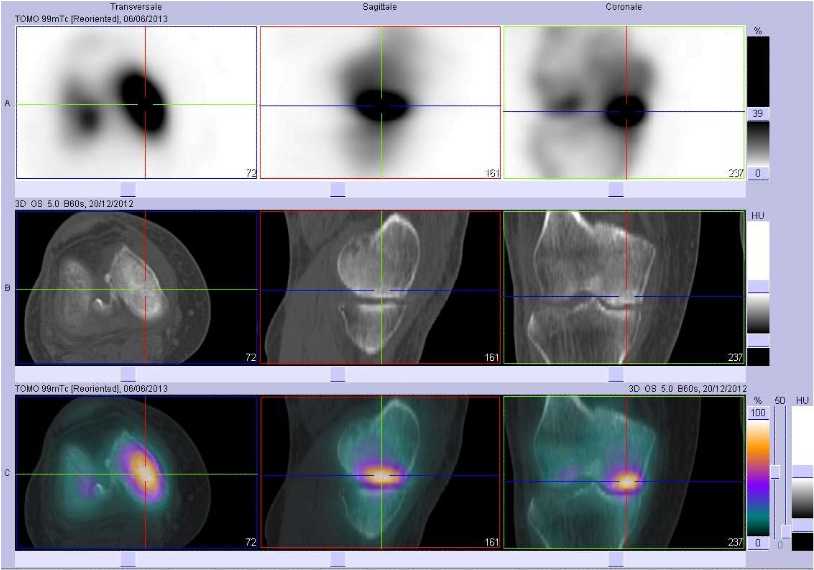Screen dimensions: 814x570
Task: Click the lower handle of the second blend slider
Action: tap(785, 533)
